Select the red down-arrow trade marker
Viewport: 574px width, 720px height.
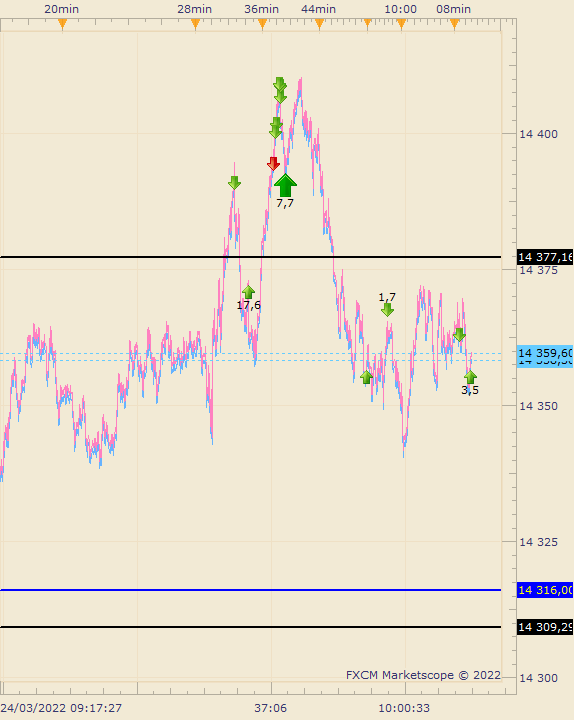tap(273, 163)
